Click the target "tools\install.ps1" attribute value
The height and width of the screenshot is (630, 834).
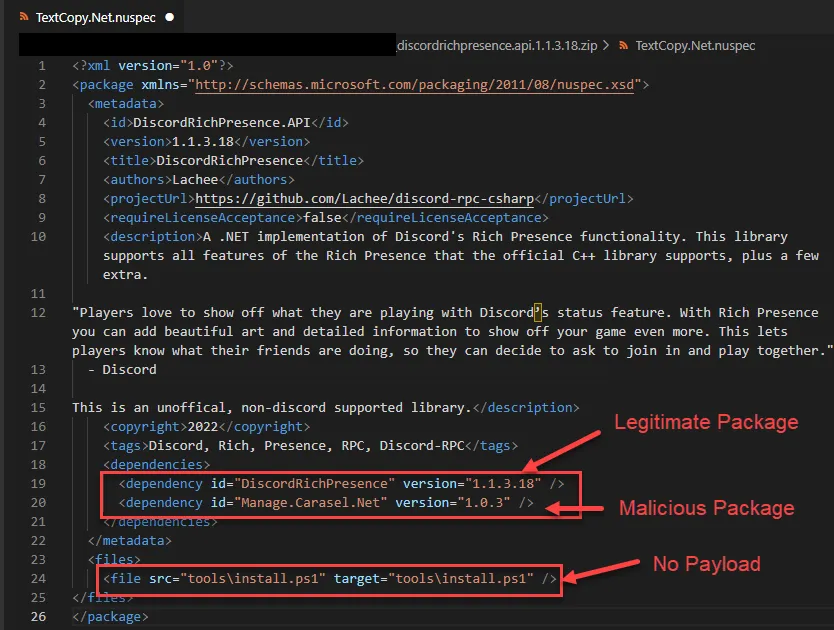pos(461,579)
